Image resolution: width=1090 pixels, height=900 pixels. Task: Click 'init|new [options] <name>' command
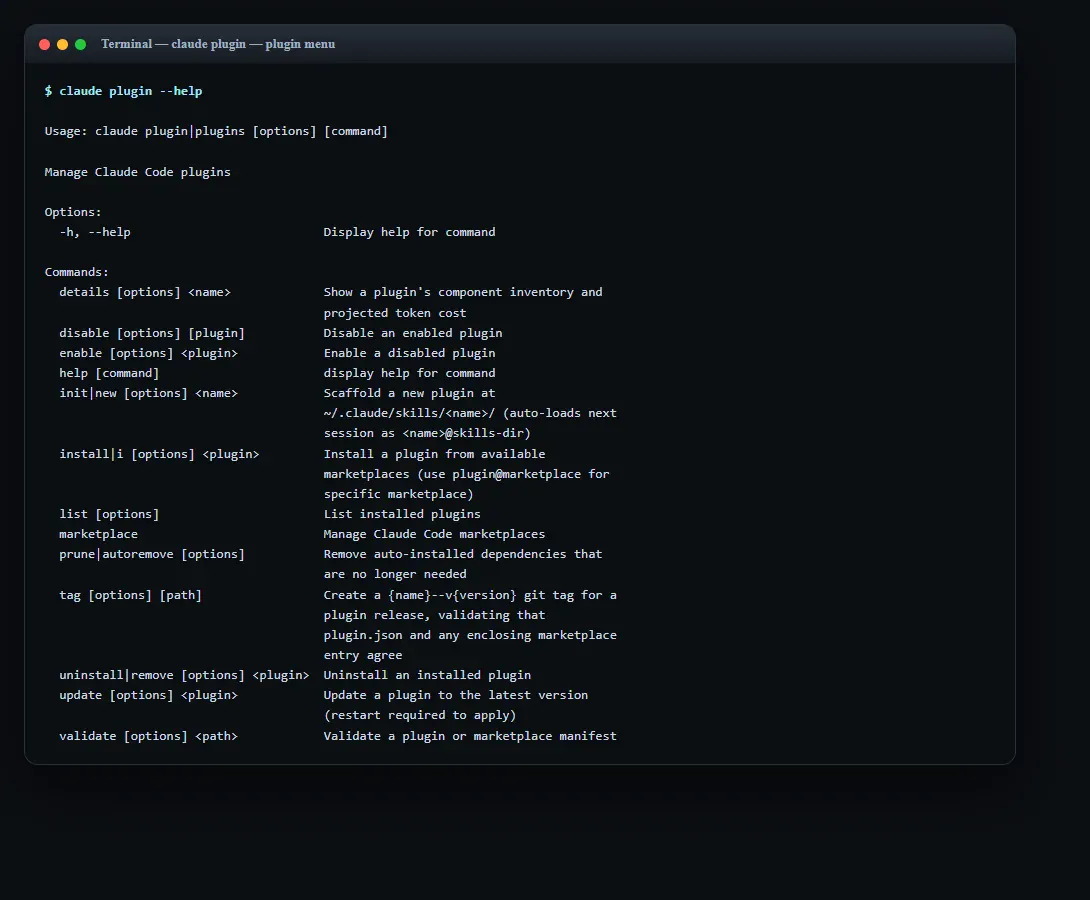149,393
